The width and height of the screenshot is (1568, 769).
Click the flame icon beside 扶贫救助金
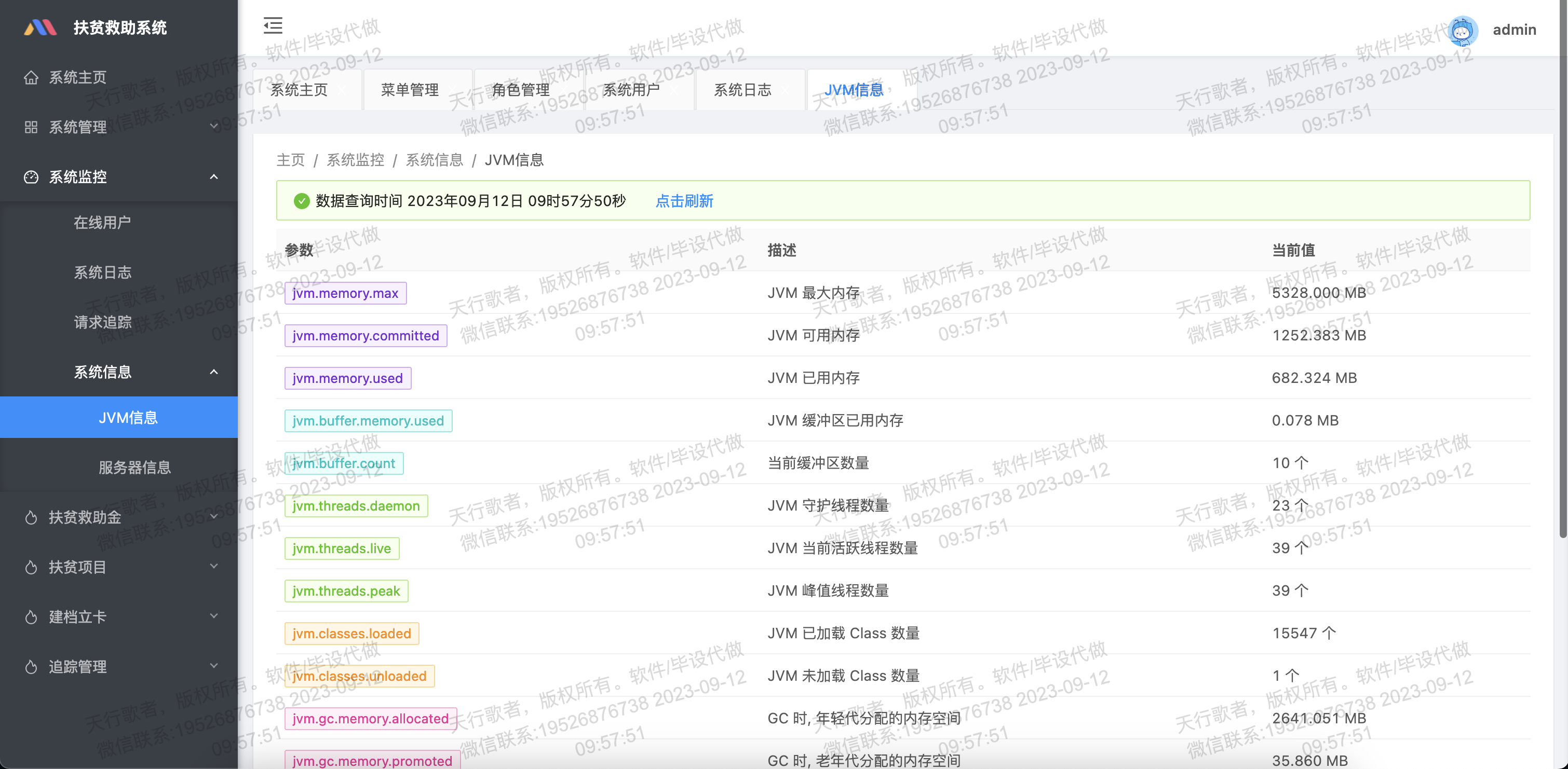tap(31, 517)
